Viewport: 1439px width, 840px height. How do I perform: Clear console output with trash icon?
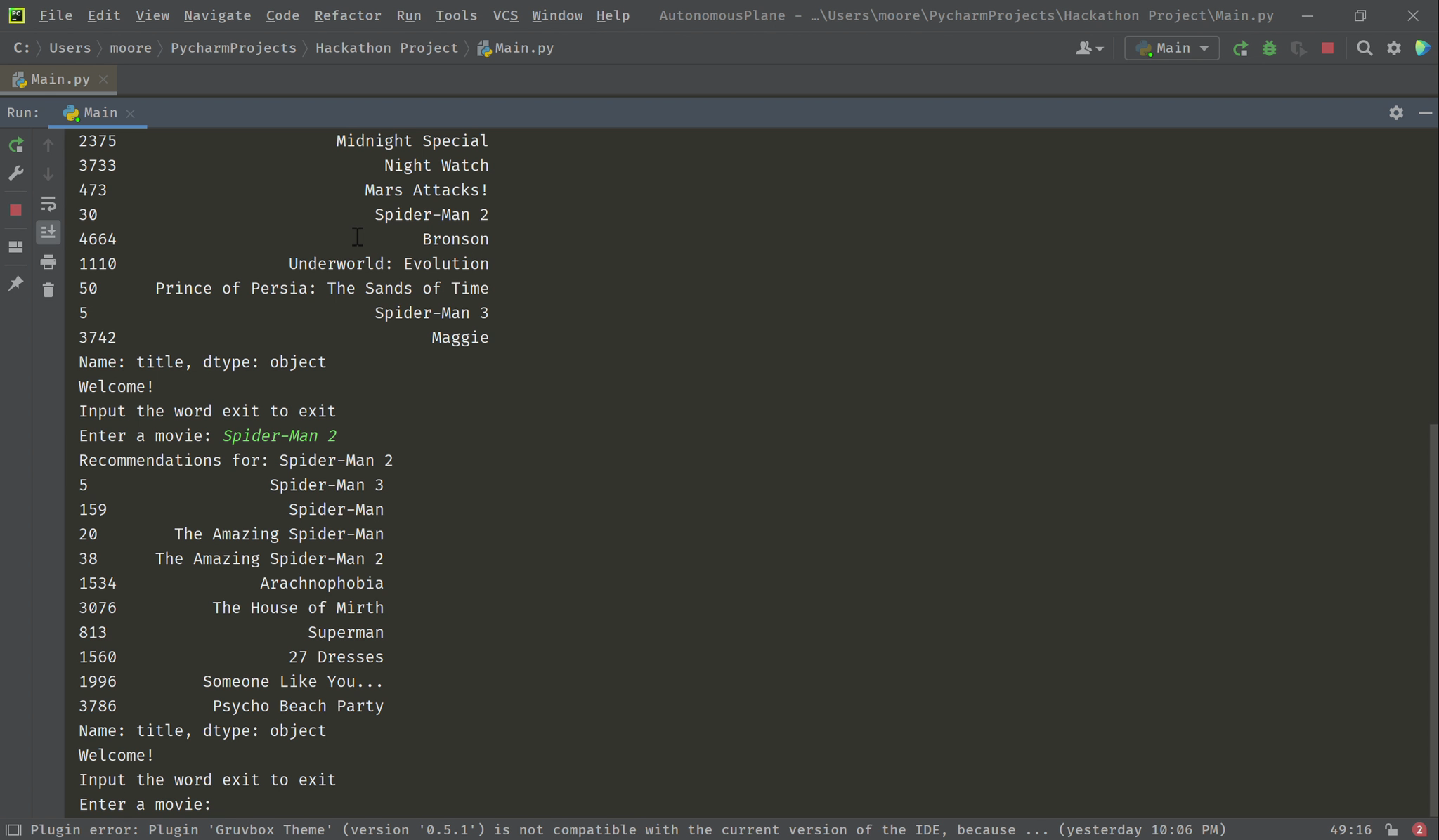click(x=48, y=290)
